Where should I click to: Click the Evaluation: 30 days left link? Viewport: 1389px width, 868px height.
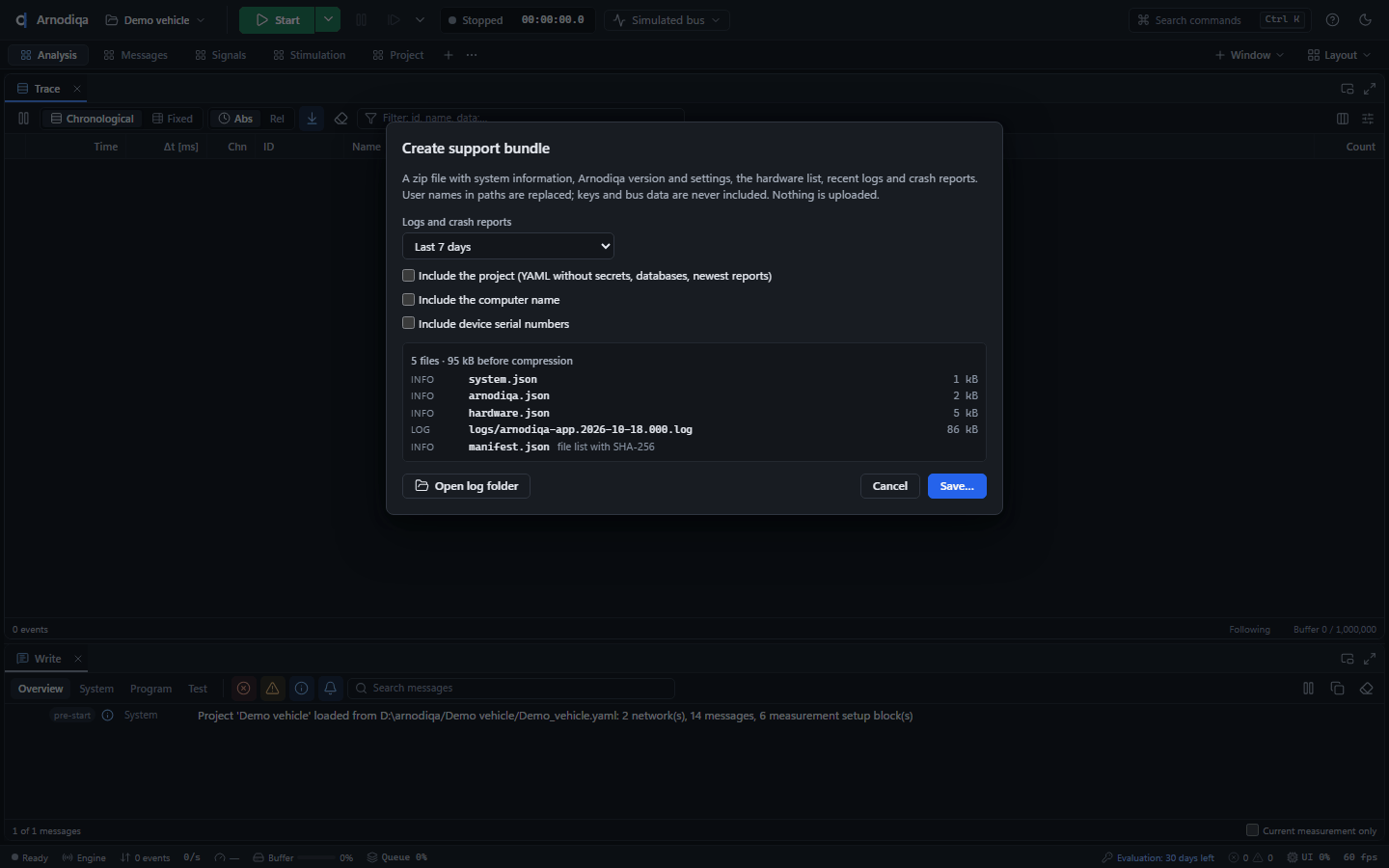tap(1158, 857)
